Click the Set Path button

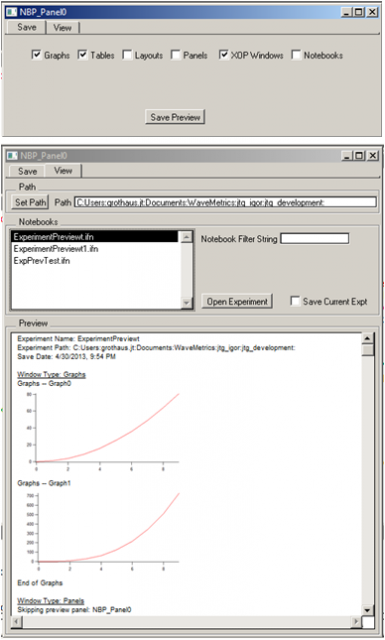click(x=30, y=202)
